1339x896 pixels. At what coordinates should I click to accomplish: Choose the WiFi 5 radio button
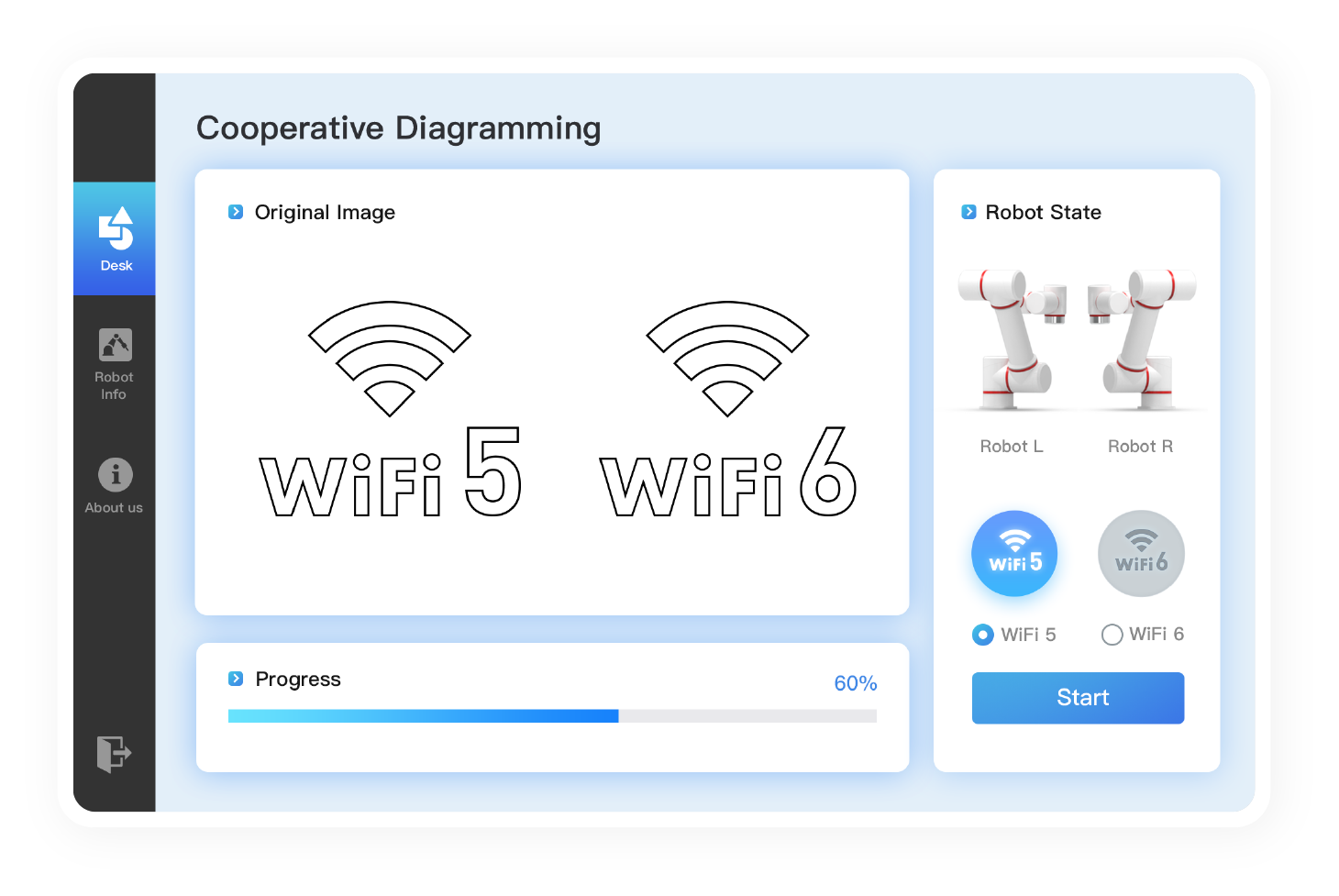(x=983, y=635)
